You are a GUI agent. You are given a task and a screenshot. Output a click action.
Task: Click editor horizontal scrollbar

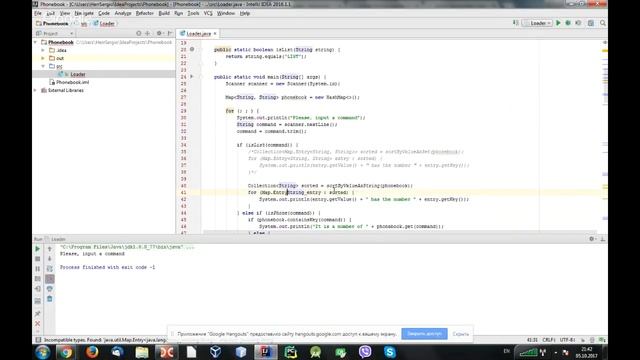[x=400, y=232]
